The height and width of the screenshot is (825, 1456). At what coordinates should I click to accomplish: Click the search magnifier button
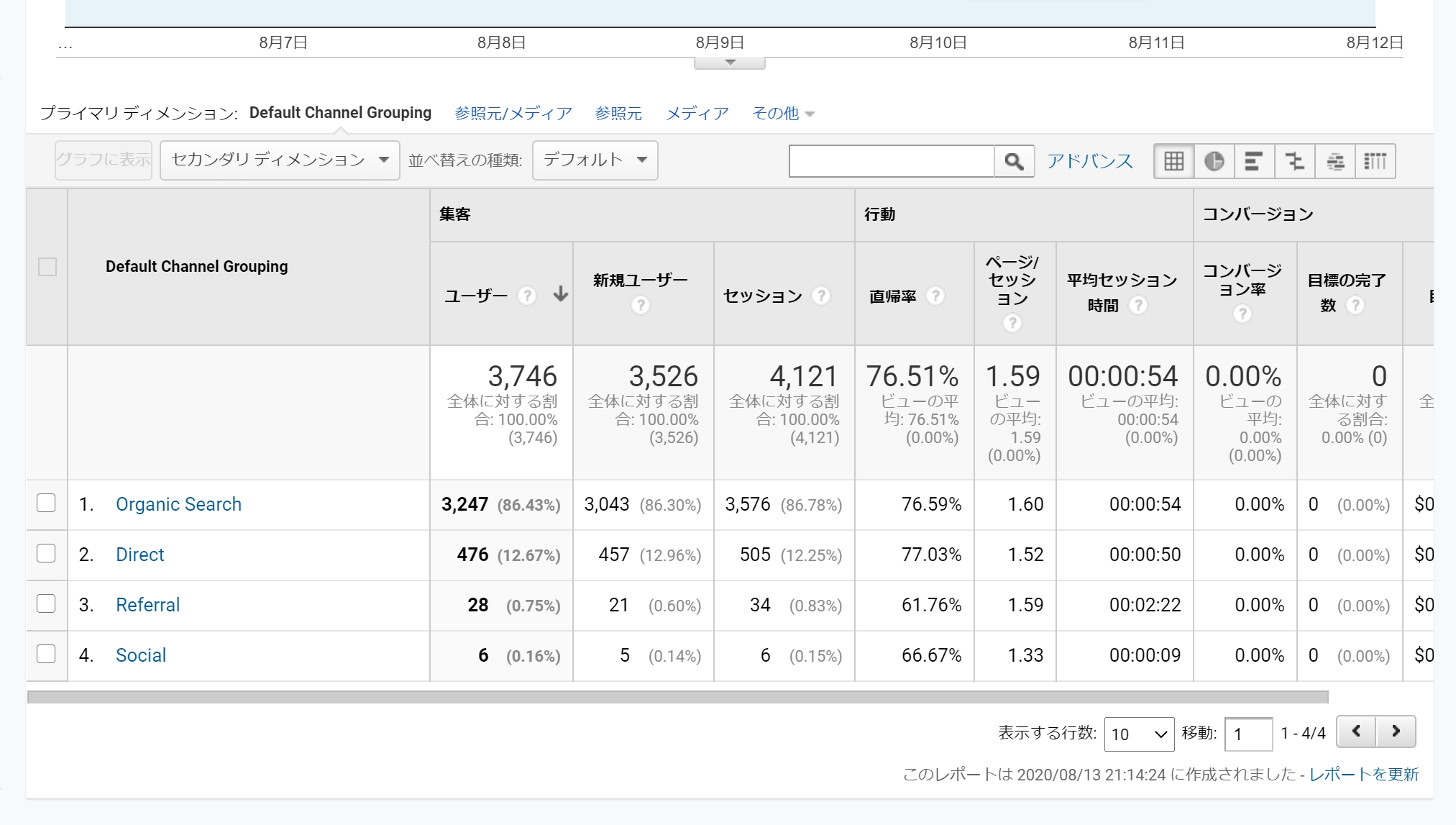pyautogui.click(x=1014, y=161)
